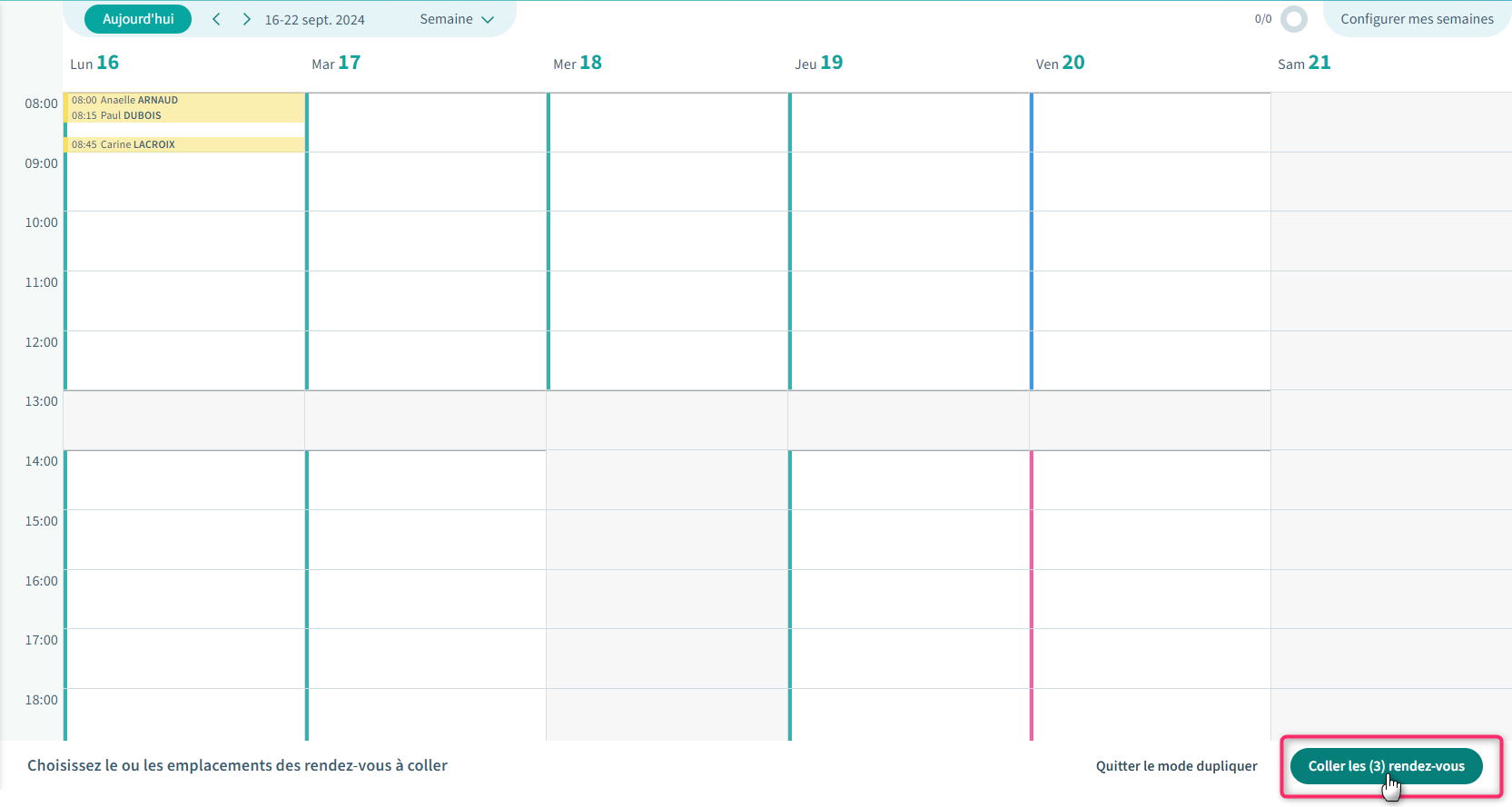
Task: Open the Semaine view dropdown
Action: coord(456,19)
